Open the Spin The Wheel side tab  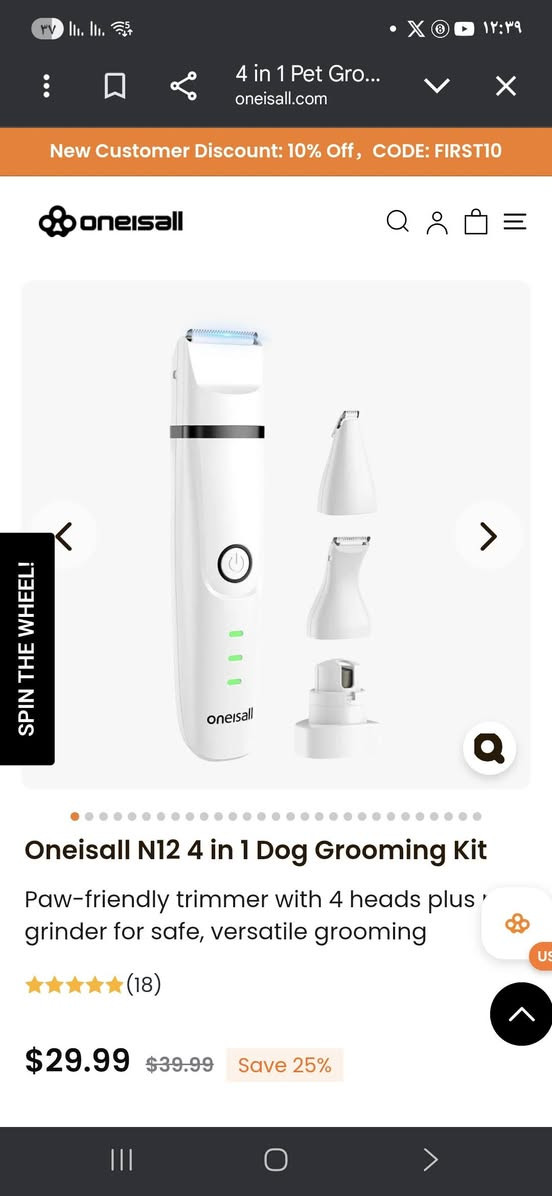coord(27,648)
